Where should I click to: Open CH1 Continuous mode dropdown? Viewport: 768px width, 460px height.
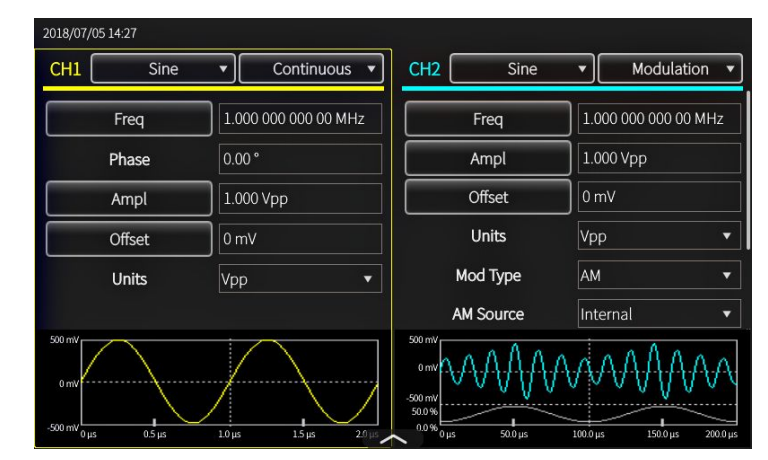(x=312, y=70)
